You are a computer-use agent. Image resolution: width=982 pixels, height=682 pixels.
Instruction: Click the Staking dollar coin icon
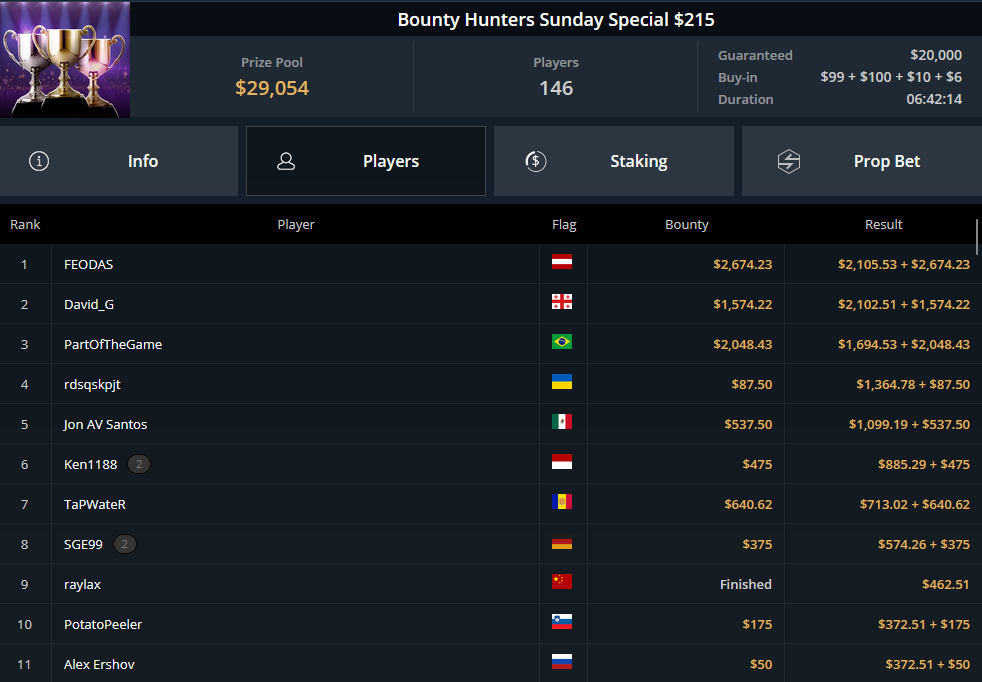pyautogui.click(x=535, y=161)
